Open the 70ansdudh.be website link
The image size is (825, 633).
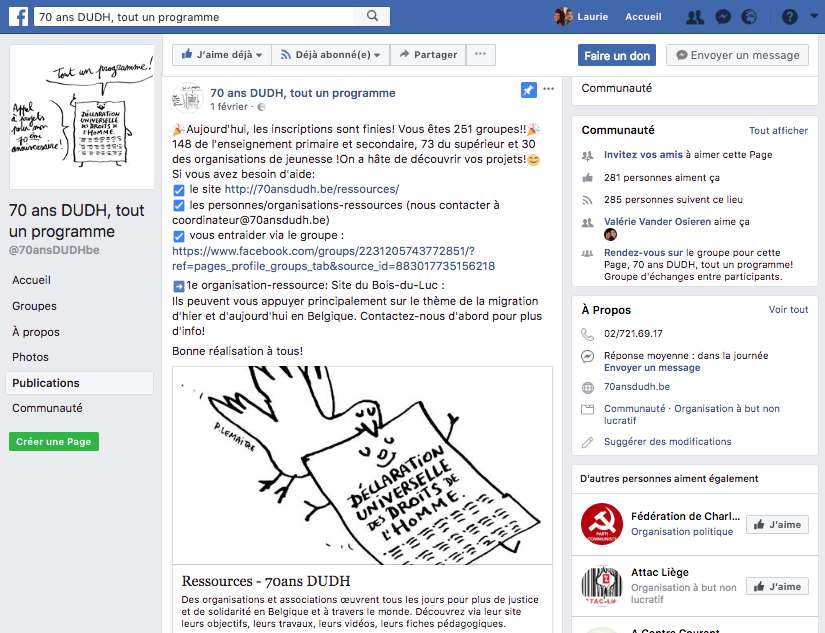coord(637,387)
